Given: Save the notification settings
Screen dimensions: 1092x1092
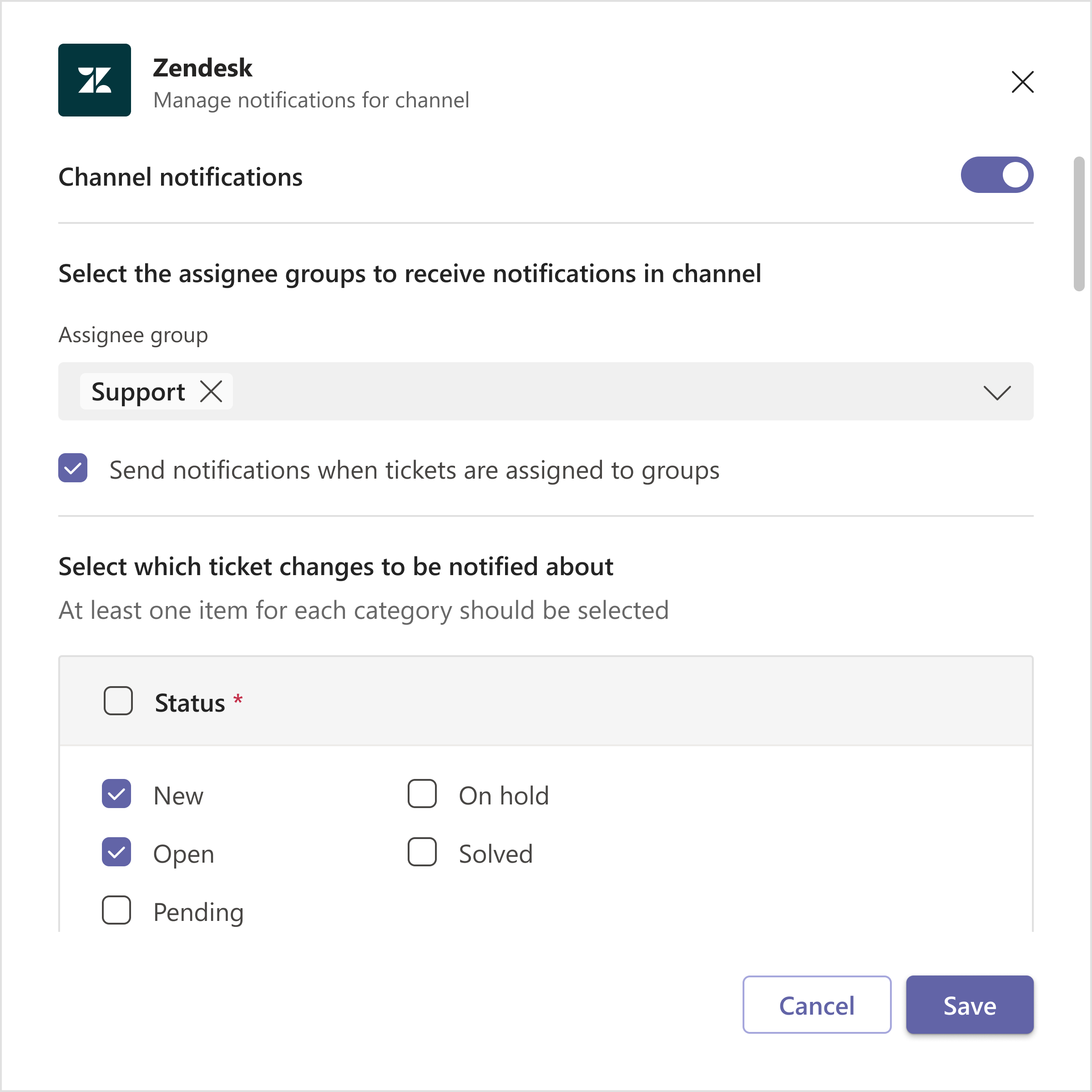Looking at the screenshot, I should click(x=969, y=1004).
